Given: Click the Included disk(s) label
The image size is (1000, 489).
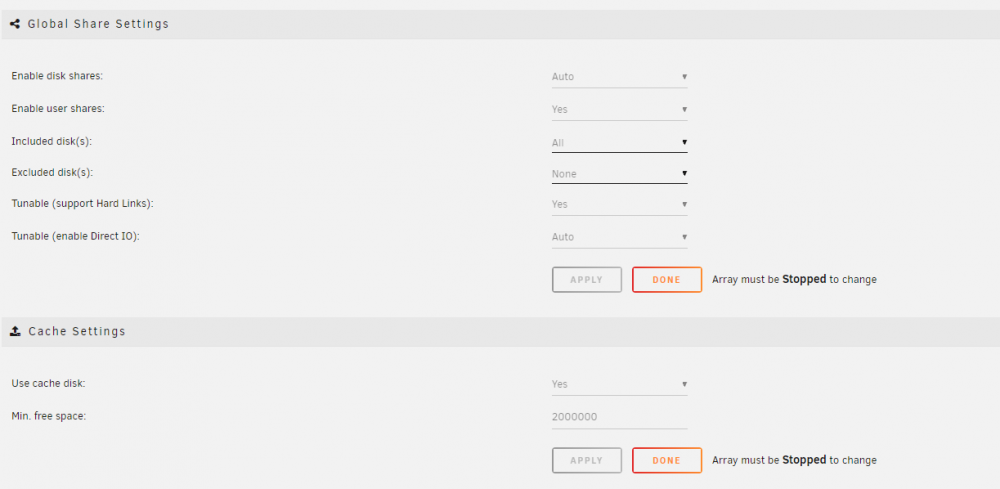Looking at the screenshot, I should pos(52,142).
